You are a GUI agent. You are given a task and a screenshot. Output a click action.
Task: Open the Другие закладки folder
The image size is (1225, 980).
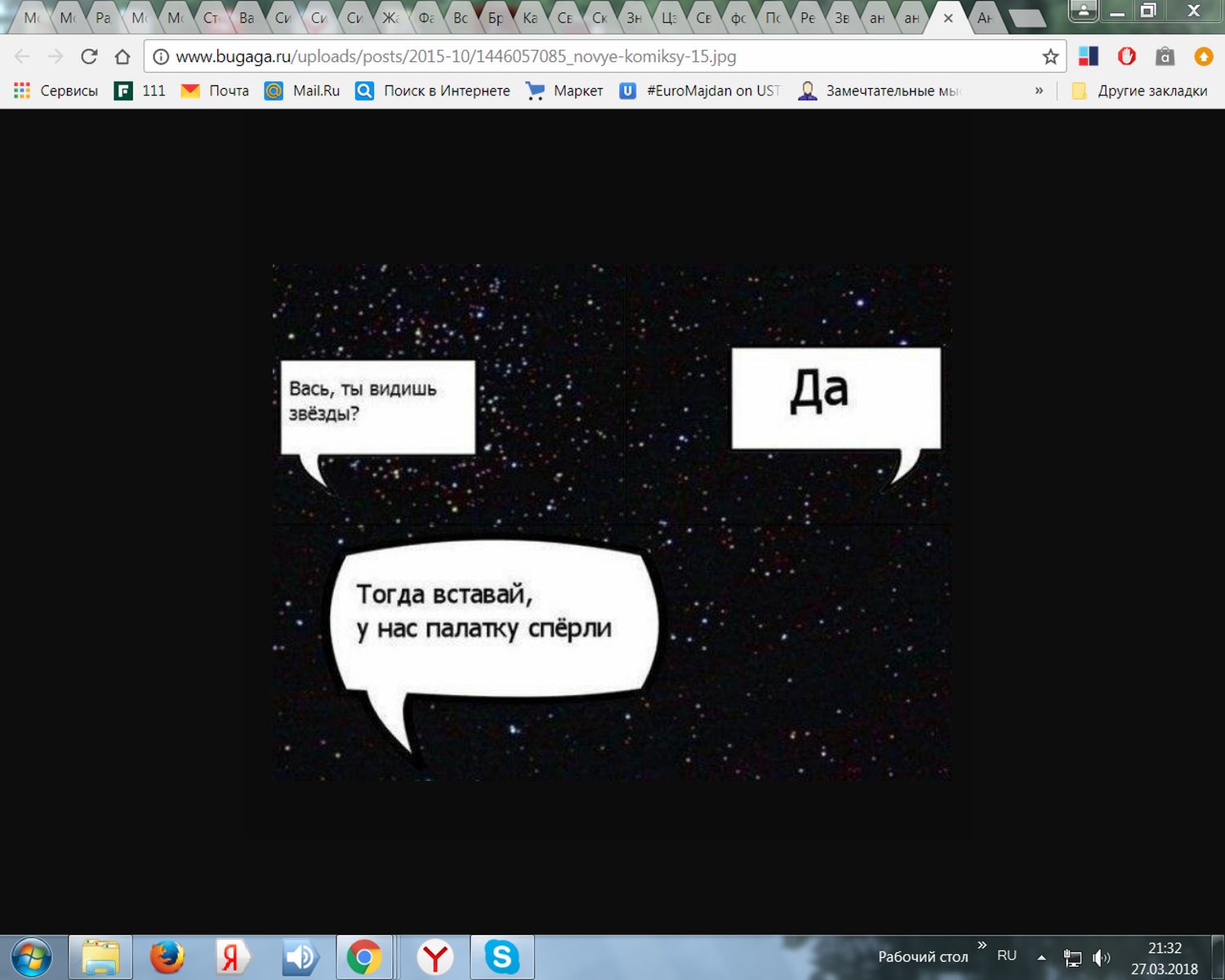point(1140,91)
